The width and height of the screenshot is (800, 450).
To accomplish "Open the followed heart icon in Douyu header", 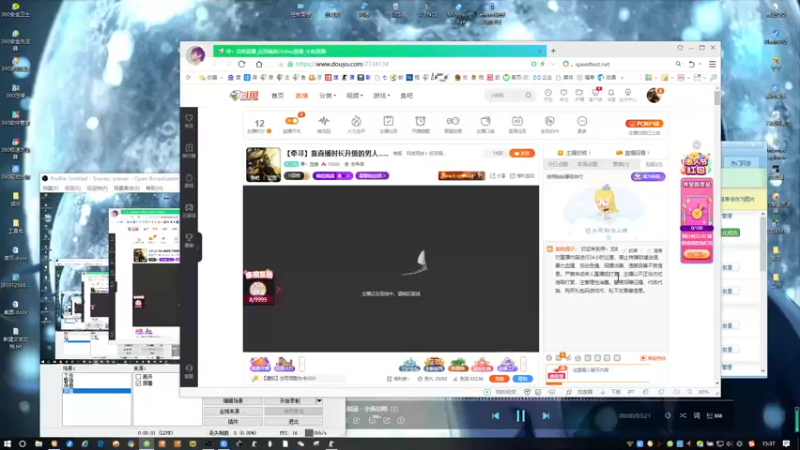I will (x=564, y=93).
